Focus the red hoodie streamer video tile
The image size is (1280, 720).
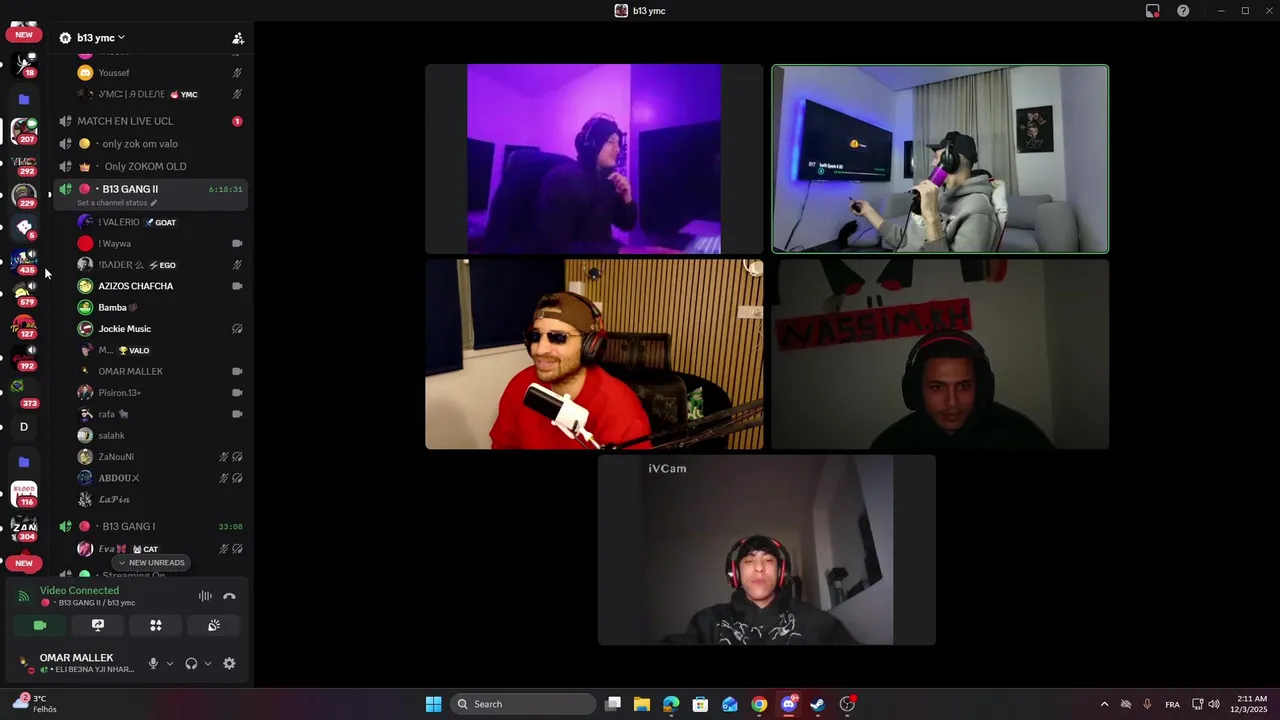pyautogui.click(x=594, y=354)
